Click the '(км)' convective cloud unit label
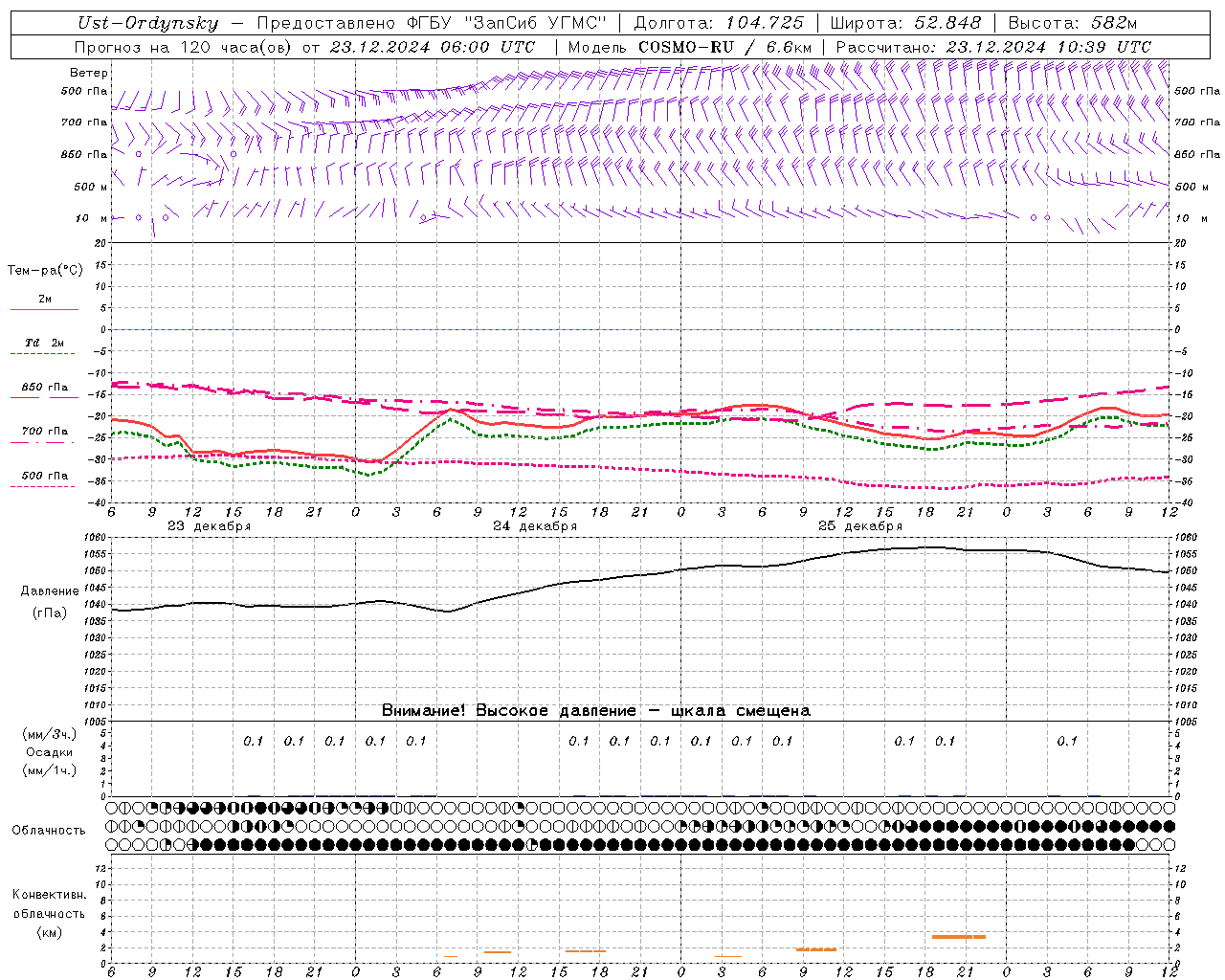Viewport: 1225px width, 980px height. tap(49, 932)
